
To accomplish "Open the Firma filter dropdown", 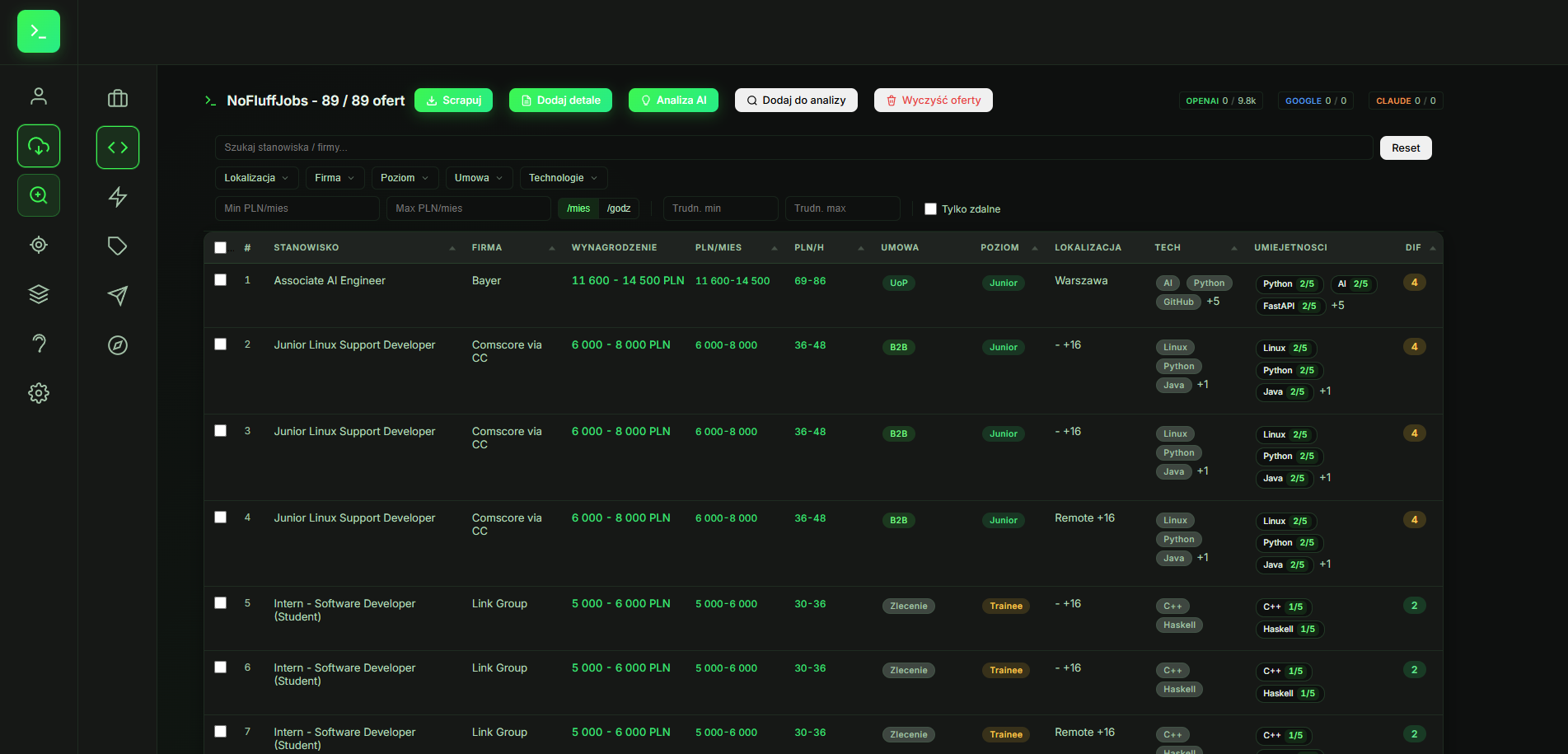I will pyautogui.click(x=335, y=178).
